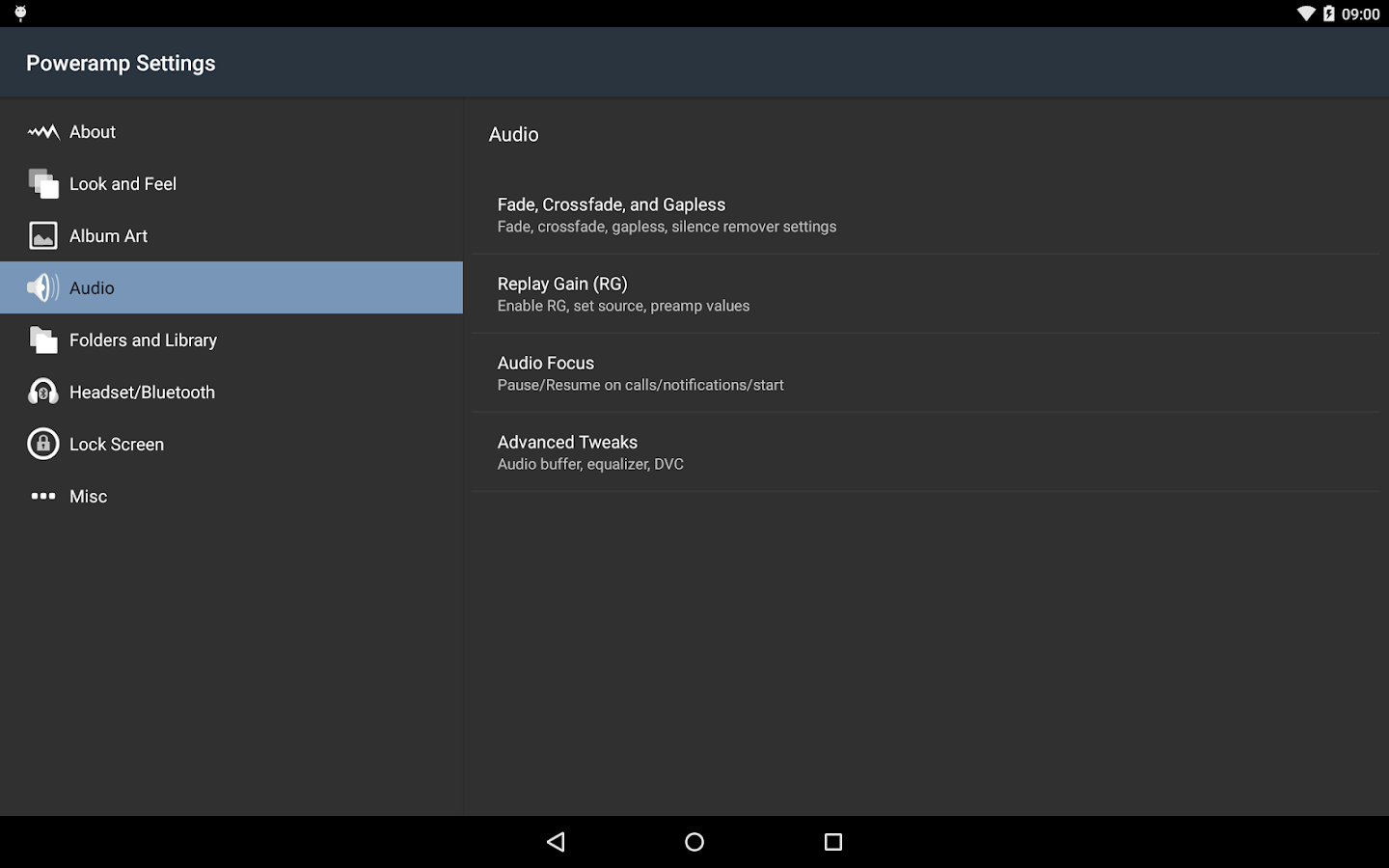Open the About section

(231, 132)
